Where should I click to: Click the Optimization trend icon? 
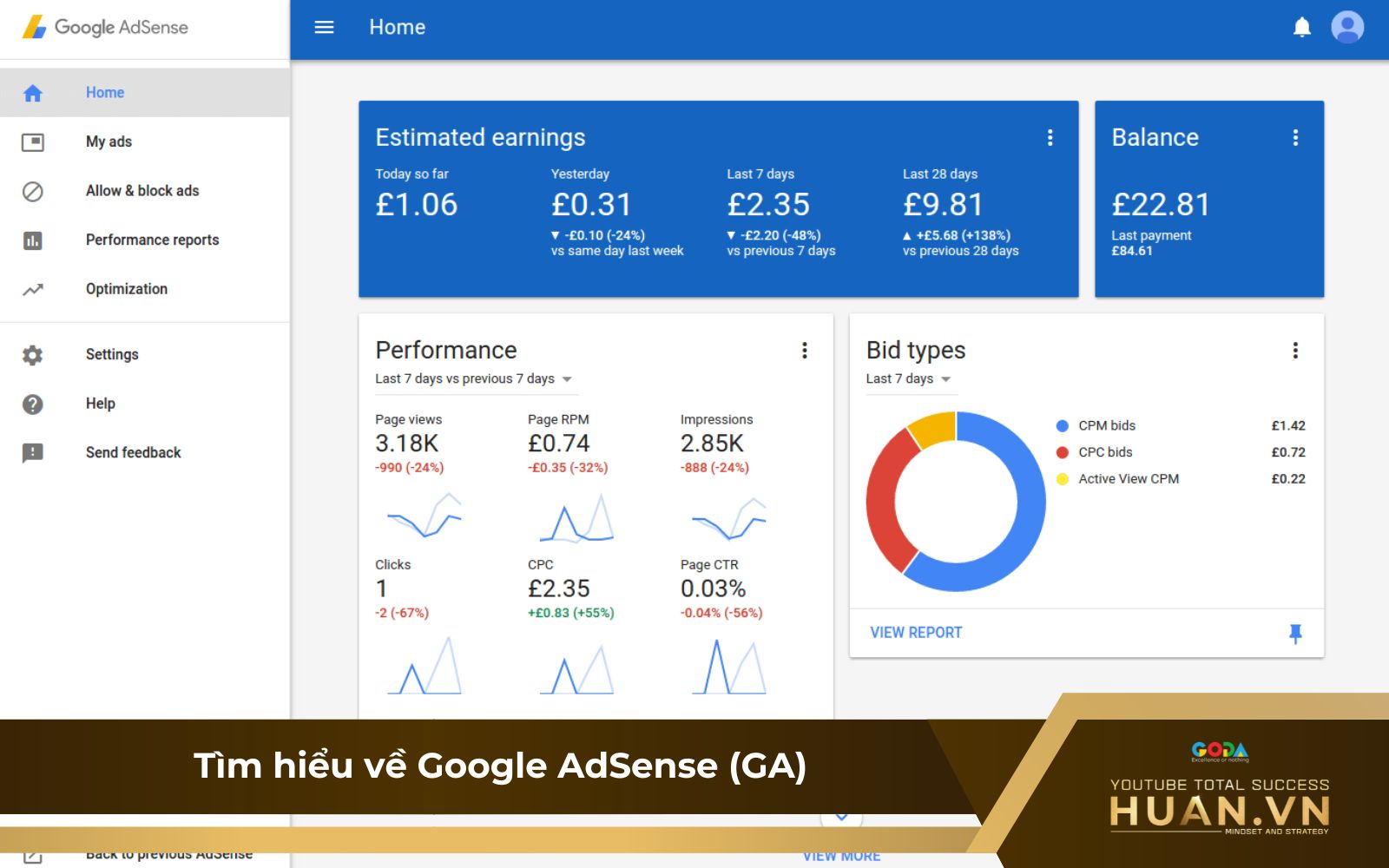tap(33, 289)
